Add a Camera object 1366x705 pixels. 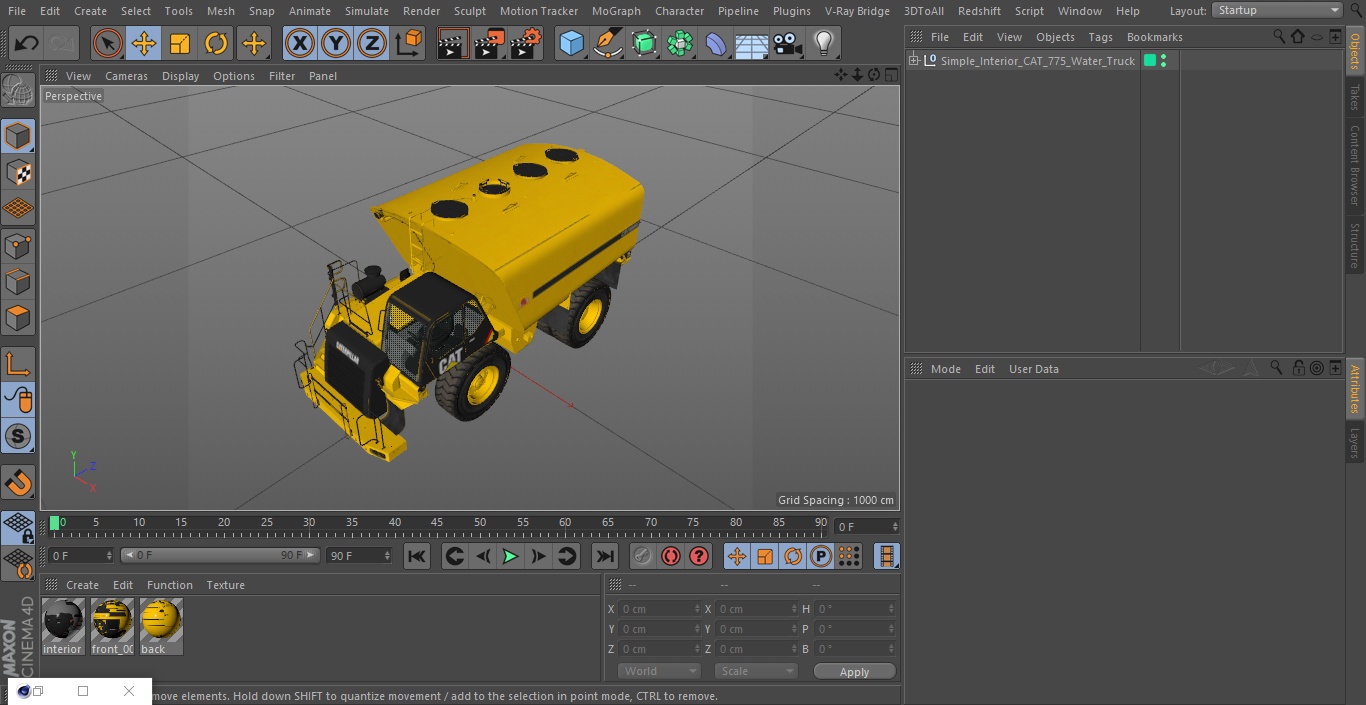788,43
